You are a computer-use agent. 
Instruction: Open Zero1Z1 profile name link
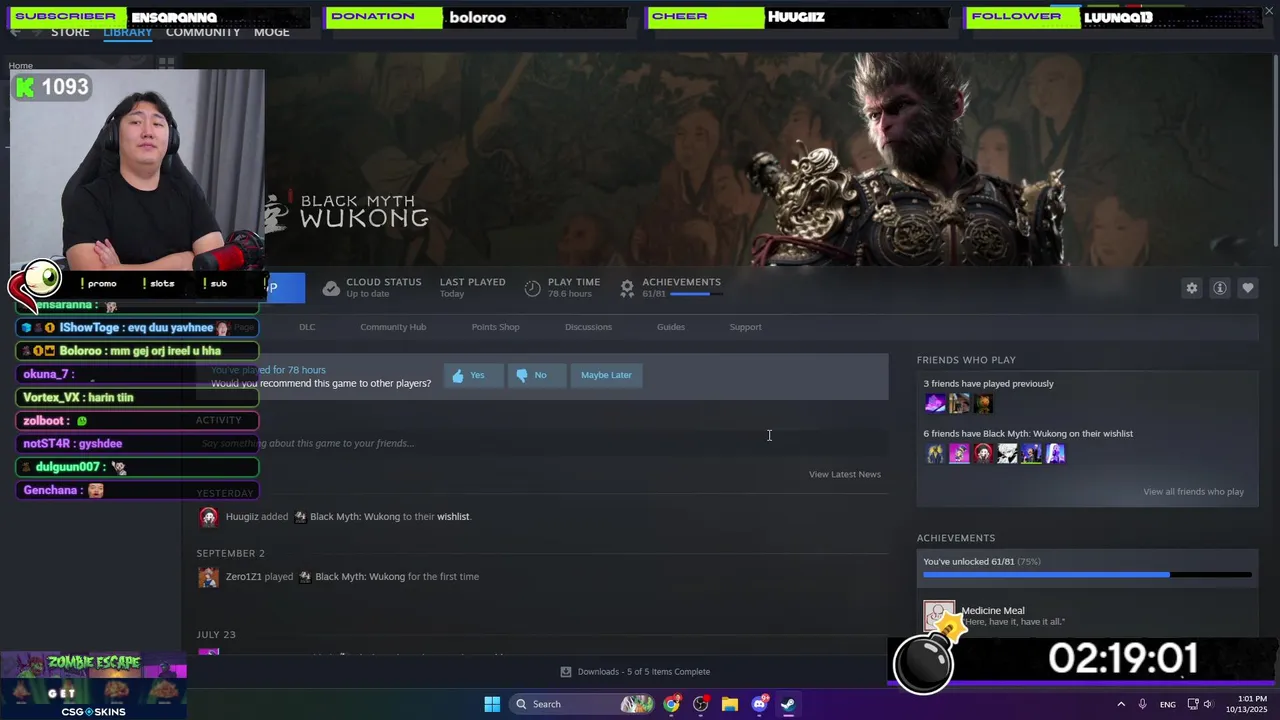pos(243,577)
